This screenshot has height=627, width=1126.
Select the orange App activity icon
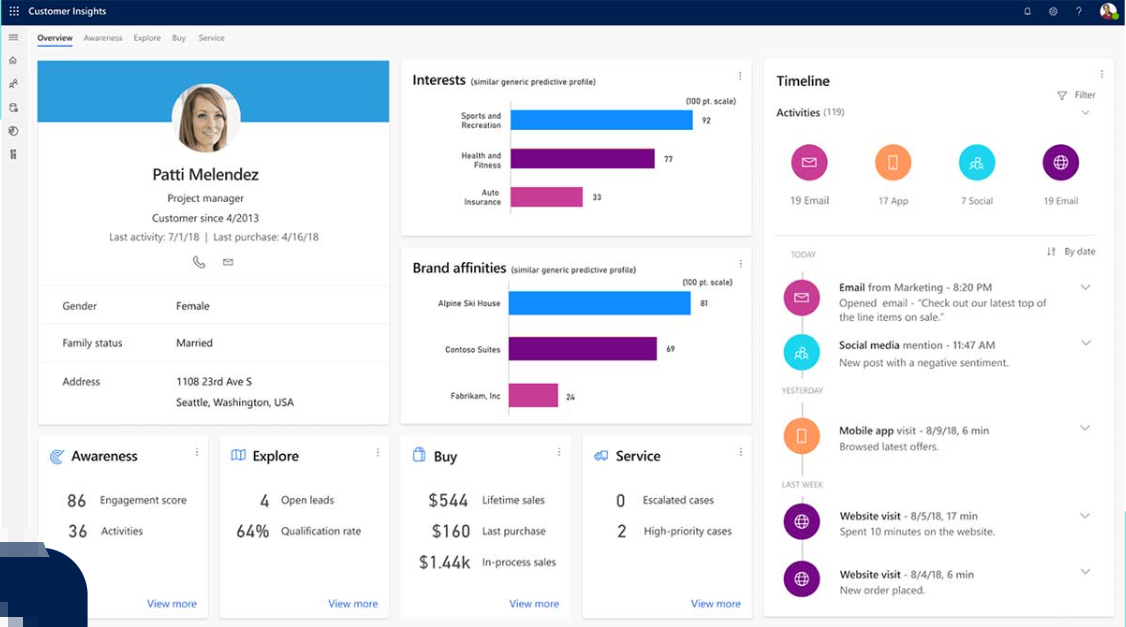(x=893, y=162)
